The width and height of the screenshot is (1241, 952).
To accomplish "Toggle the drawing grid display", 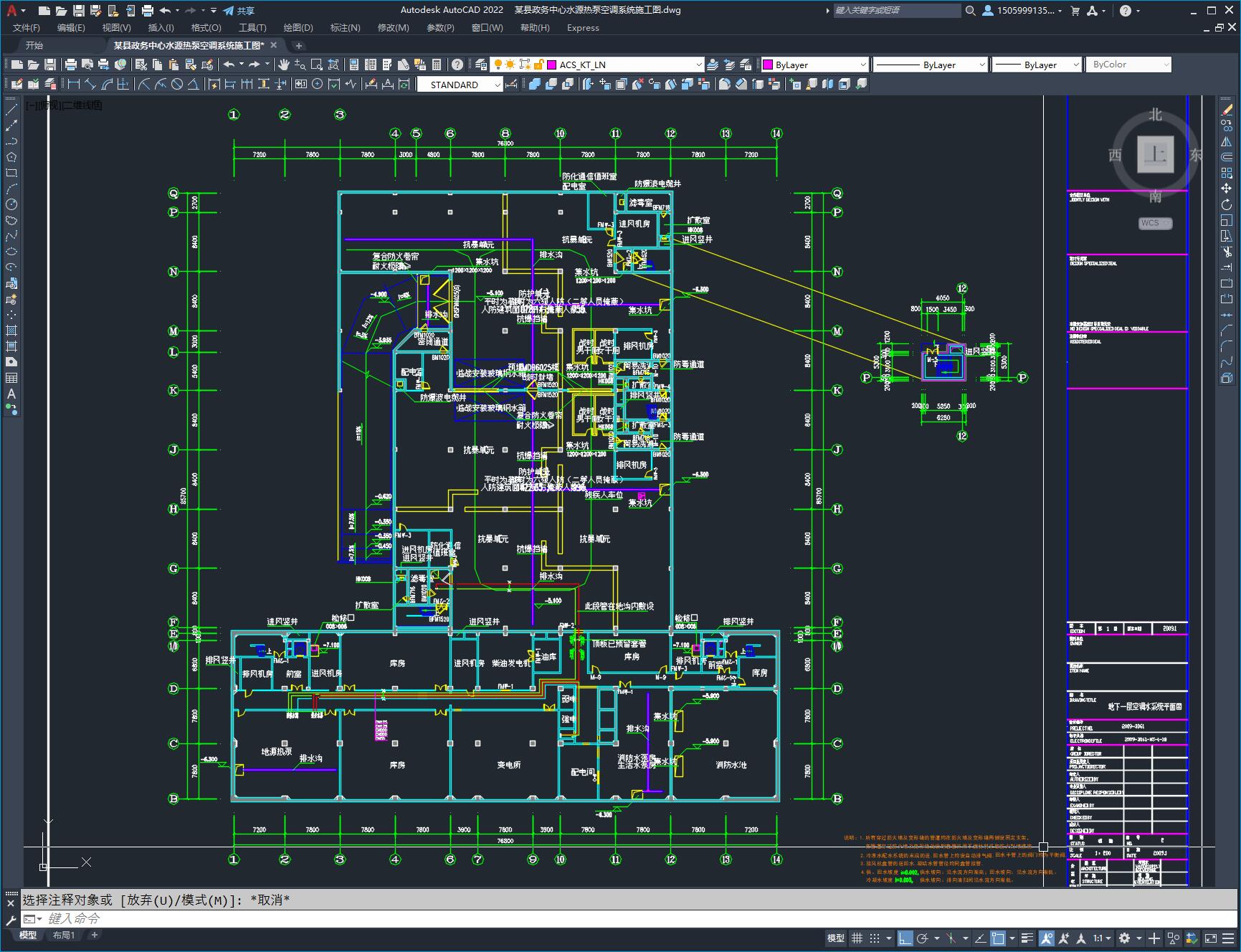I will click(x=857, y=938).
